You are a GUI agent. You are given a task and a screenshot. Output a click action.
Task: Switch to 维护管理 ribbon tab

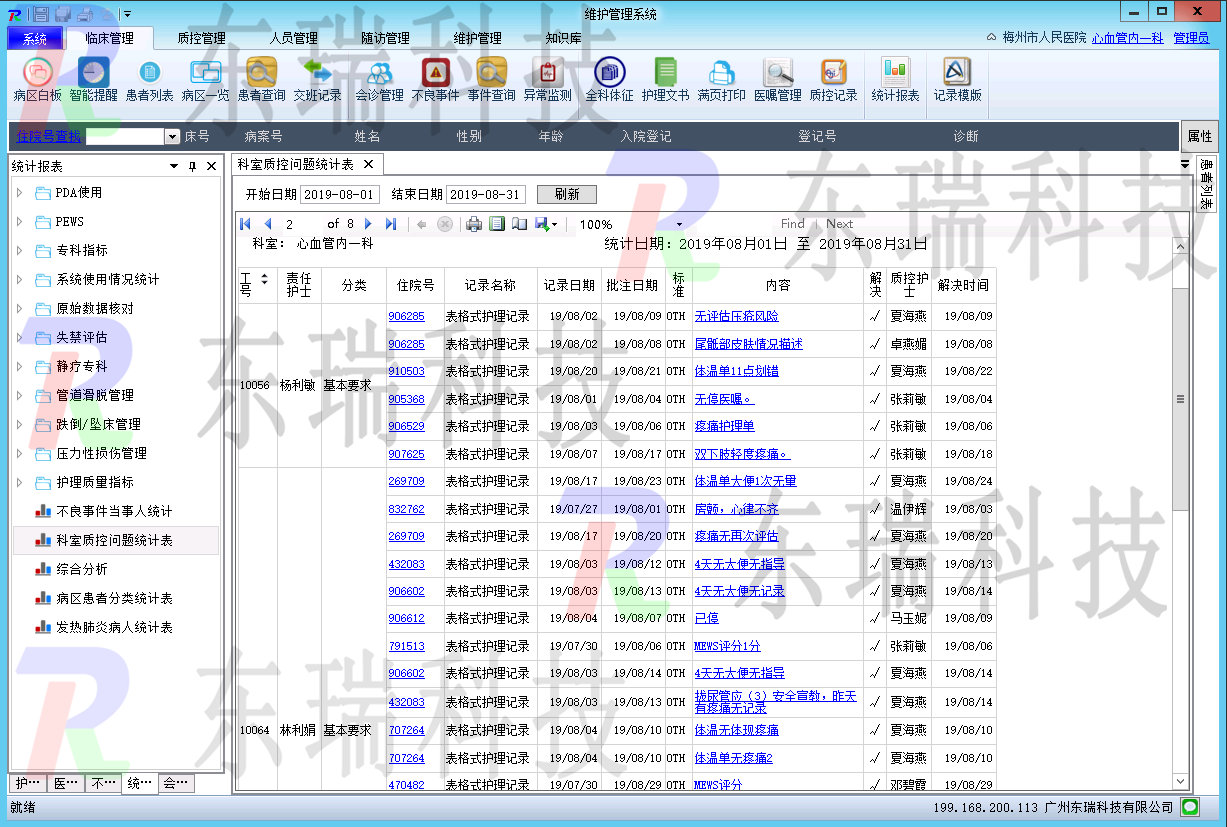point(477,38)
